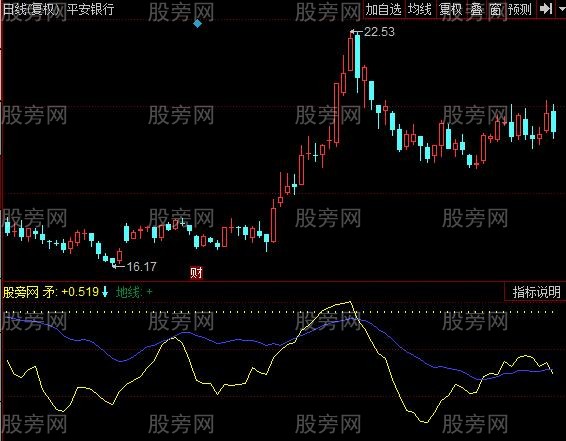
Task: Jump to latest data with arrow-to-end icon
Action: [545, 9]
